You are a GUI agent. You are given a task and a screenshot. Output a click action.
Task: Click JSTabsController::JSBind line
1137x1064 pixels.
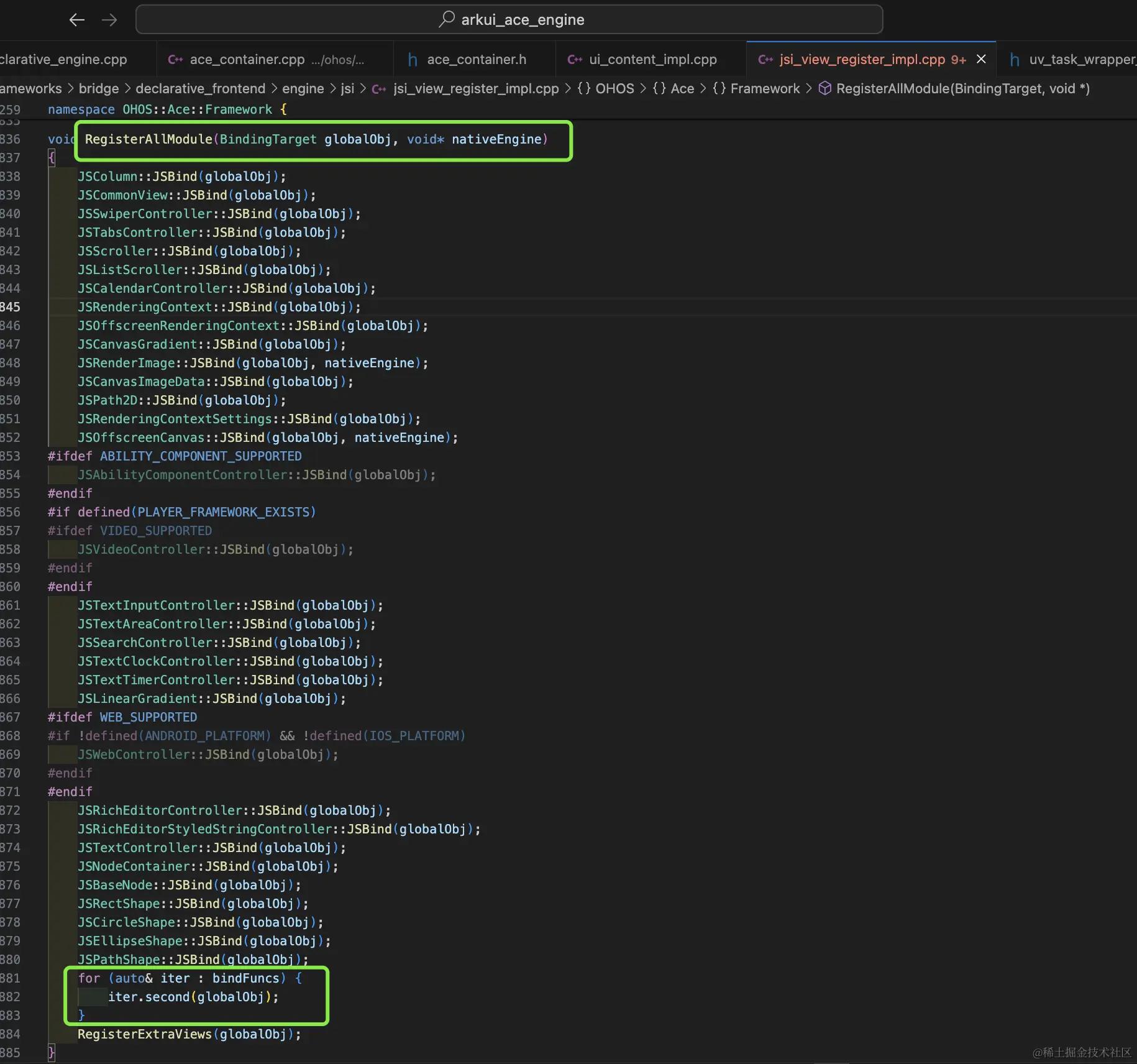click(211, 232)
